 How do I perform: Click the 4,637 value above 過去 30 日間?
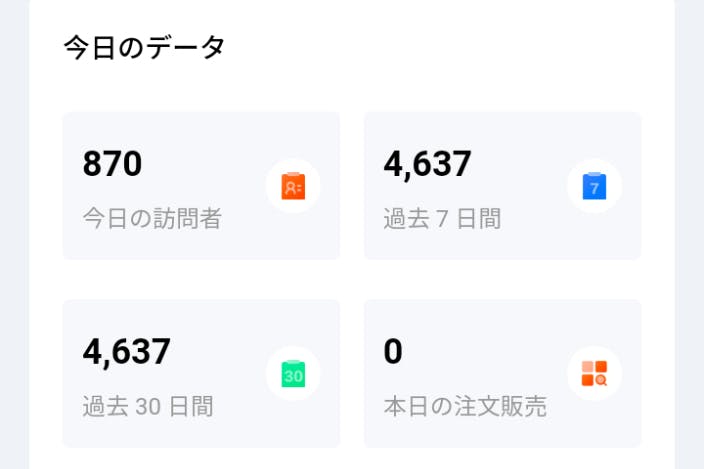pos(126,352)
